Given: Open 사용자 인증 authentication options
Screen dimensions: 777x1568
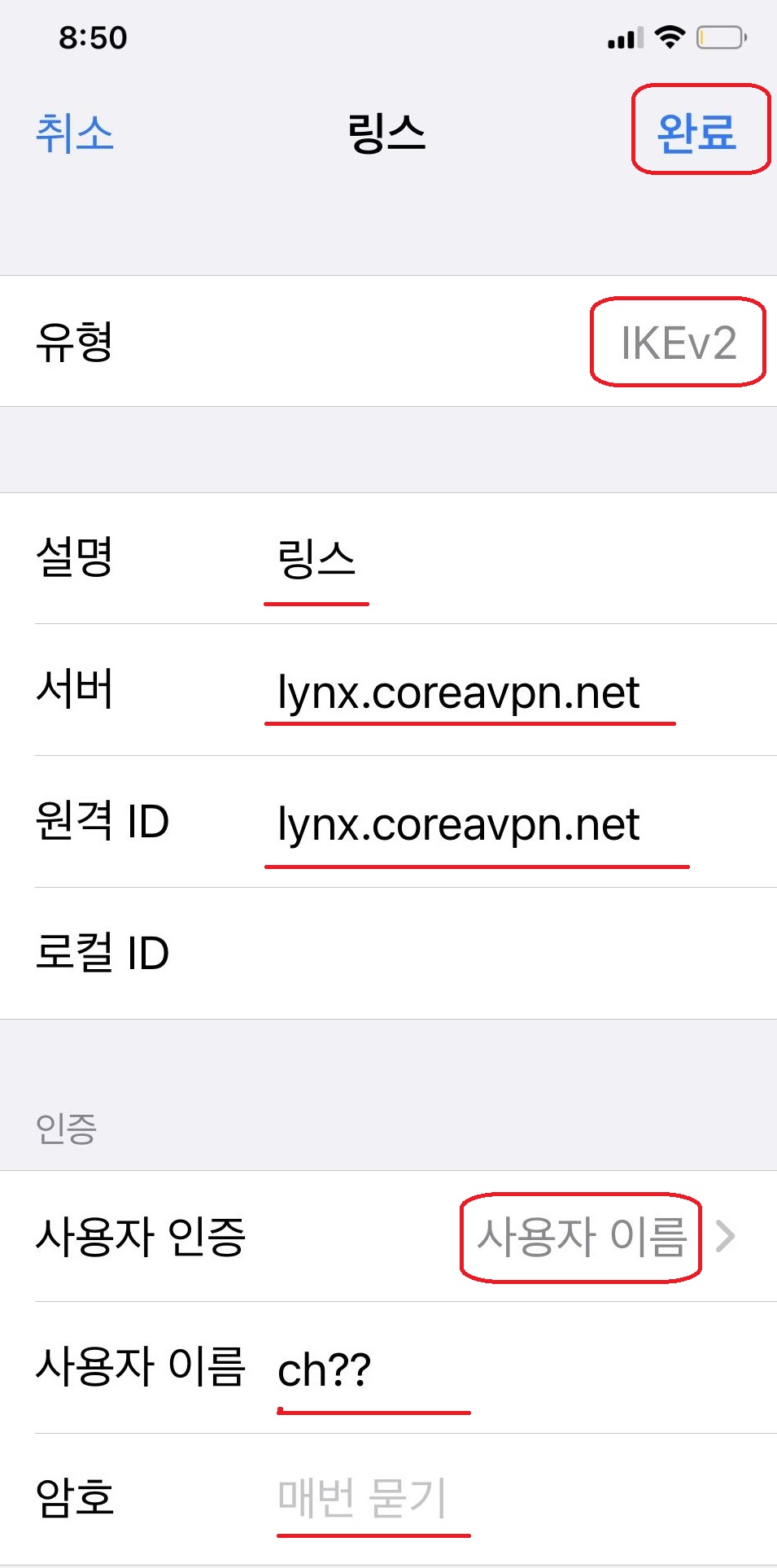Looking at the screenshot, I should coord(388,1236).
